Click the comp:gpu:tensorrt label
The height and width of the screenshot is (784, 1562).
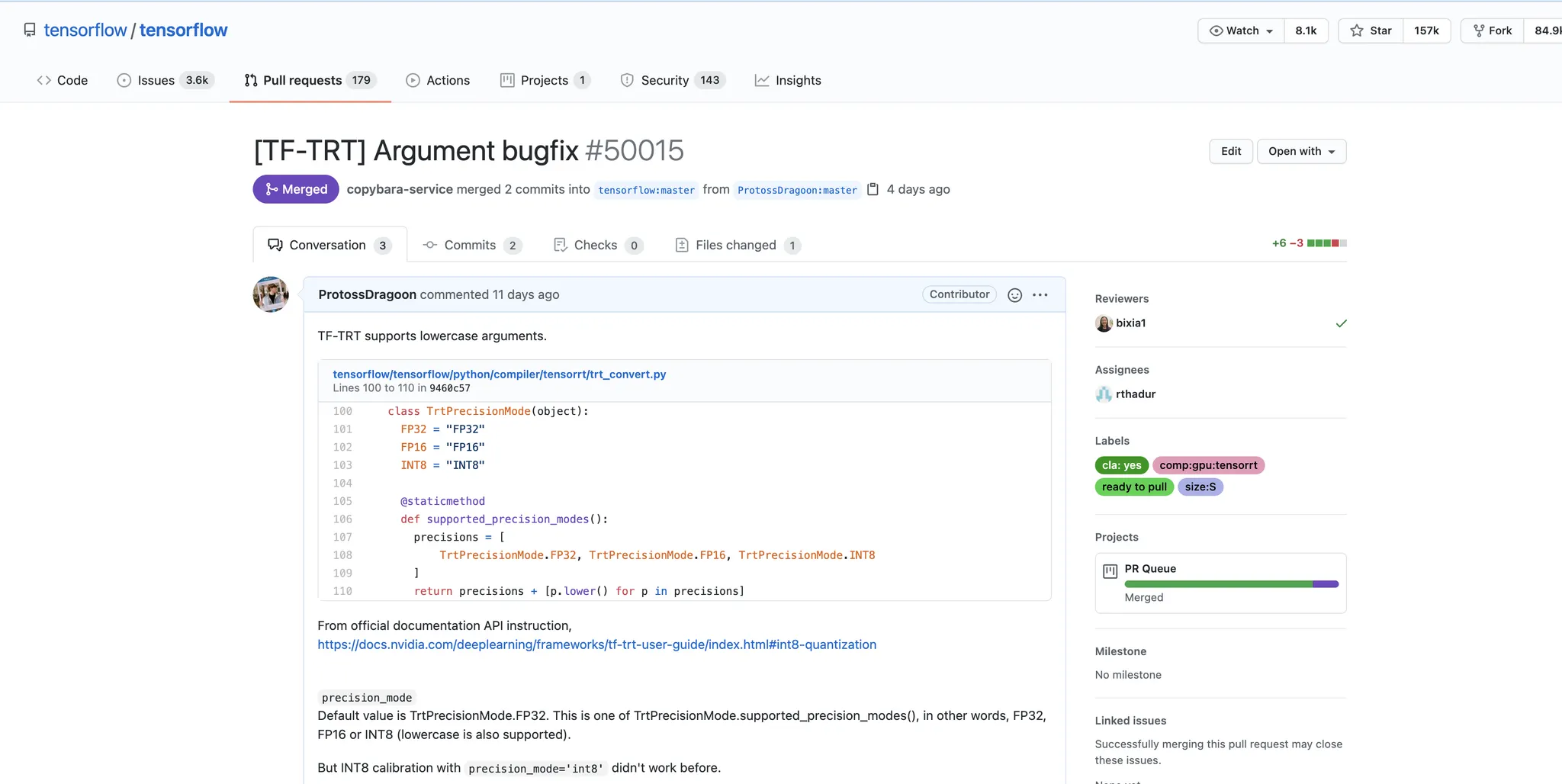tap(1208, 465)
